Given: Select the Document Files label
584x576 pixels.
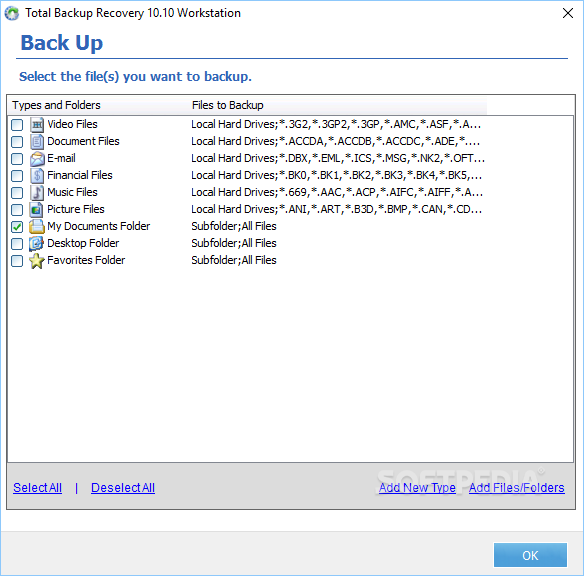Looking at the screenshot, I should pos(83,141).
